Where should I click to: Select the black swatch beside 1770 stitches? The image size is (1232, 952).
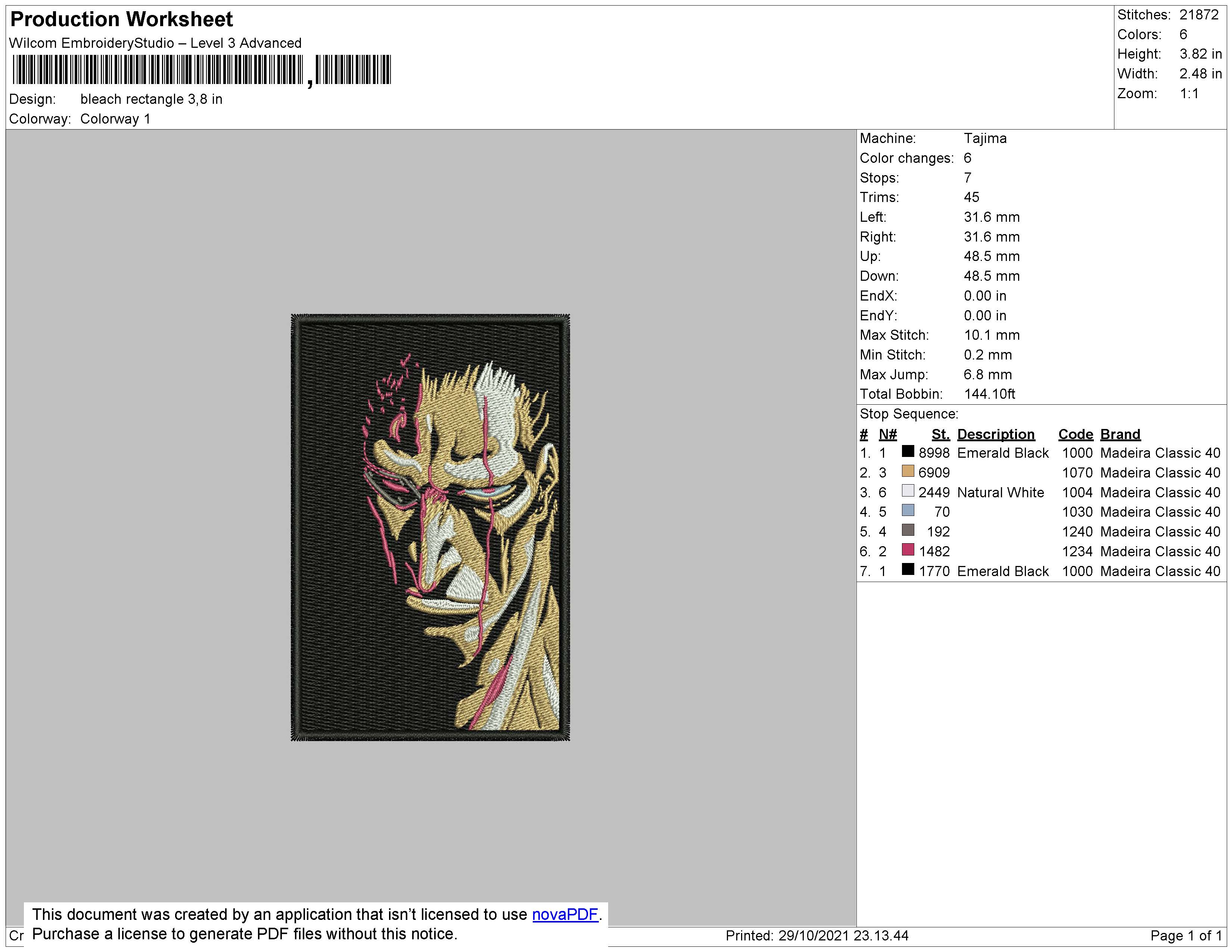tap(908, 570)
